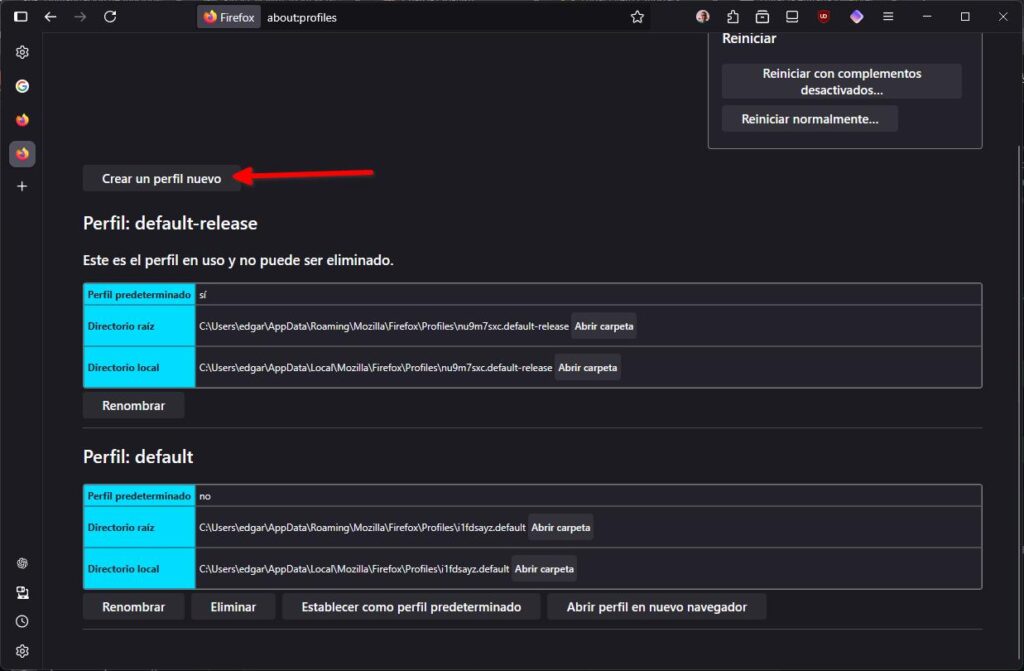This screenshot has height=671, width=1024.
Task: Click Reiniciar normalmente button
Action: (x=809, y=119)
